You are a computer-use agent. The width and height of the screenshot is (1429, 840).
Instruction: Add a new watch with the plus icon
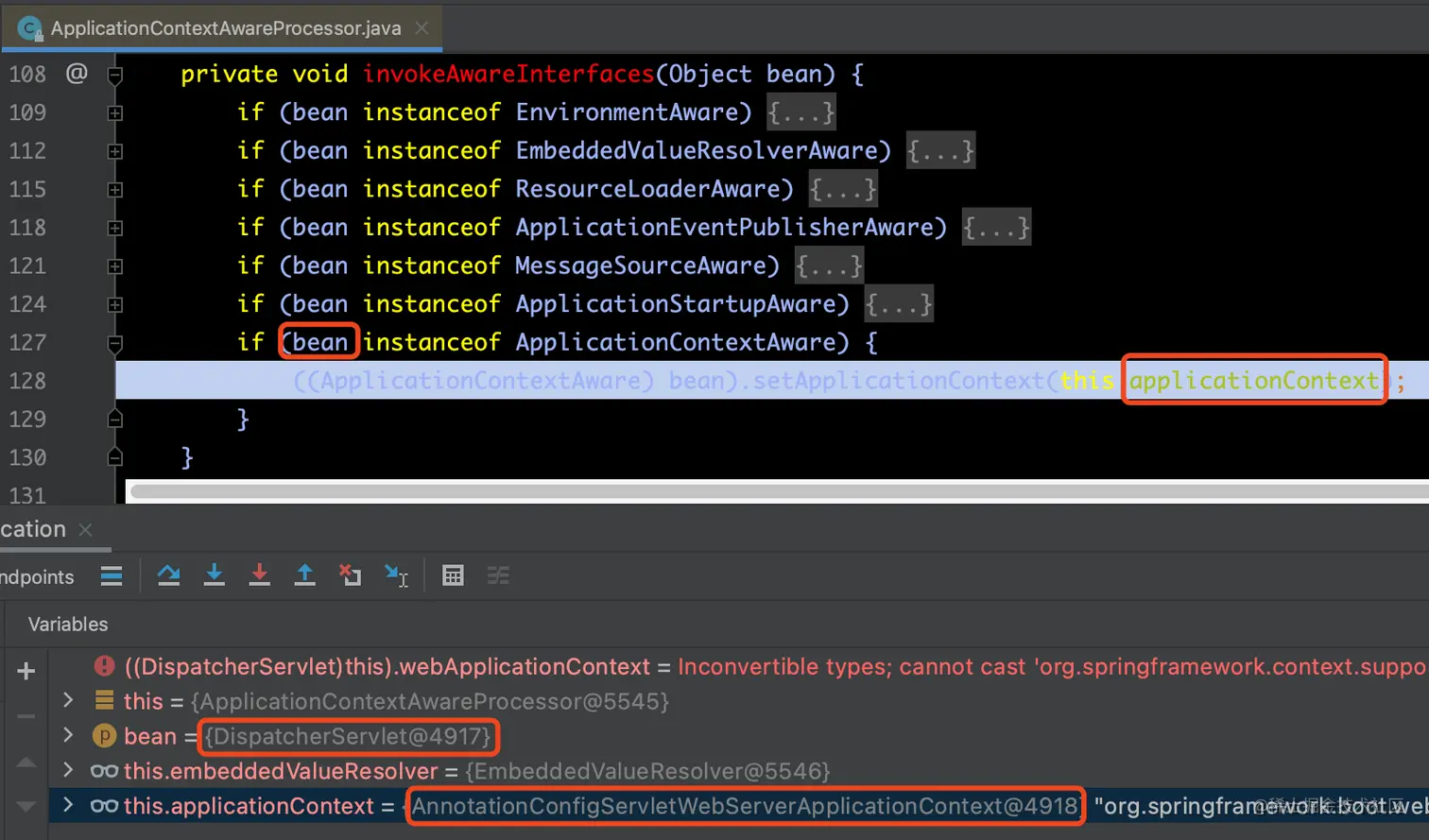click(26, 671)
